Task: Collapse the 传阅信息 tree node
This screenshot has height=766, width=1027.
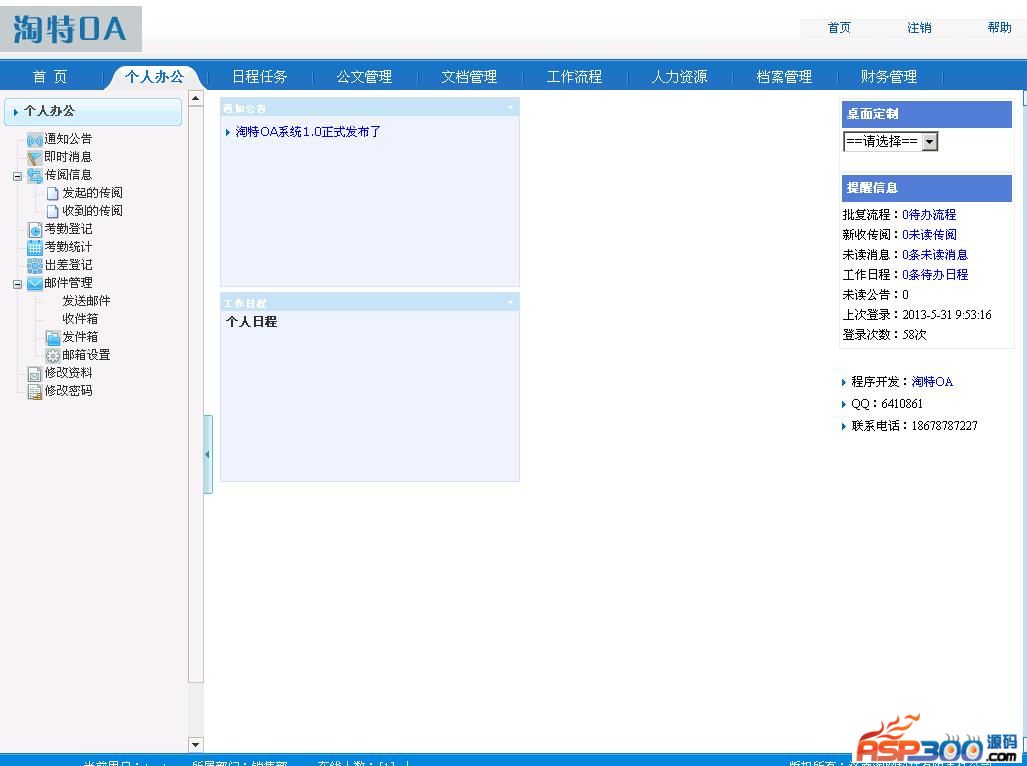Action: point(18,176)
